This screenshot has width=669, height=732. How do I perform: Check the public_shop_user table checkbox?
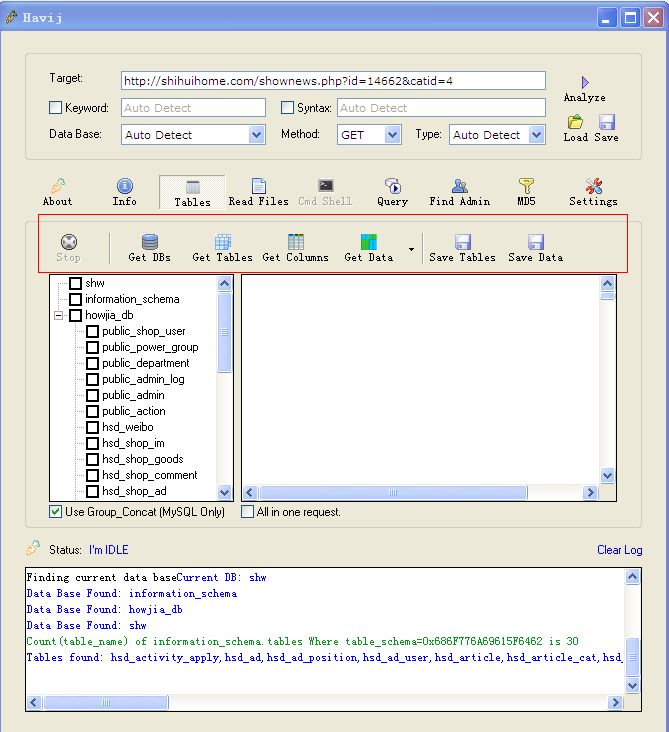coord(92,331)
